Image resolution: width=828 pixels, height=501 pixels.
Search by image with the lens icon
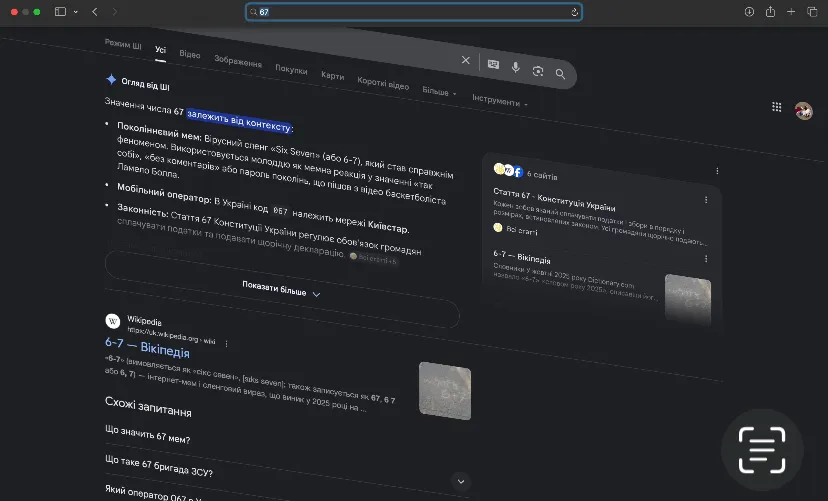538,71
